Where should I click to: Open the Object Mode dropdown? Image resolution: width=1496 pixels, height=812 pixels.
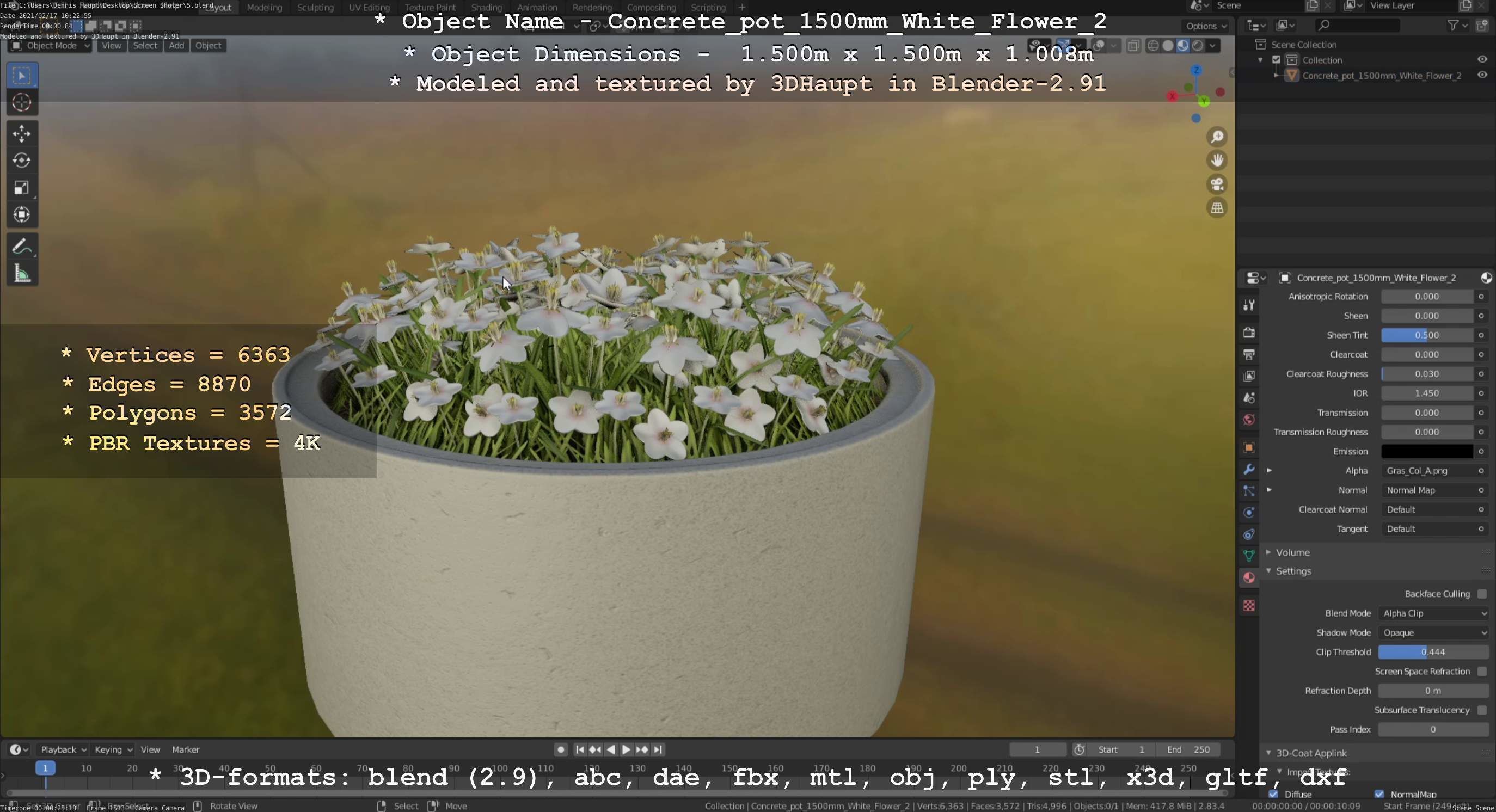(50, 46)
